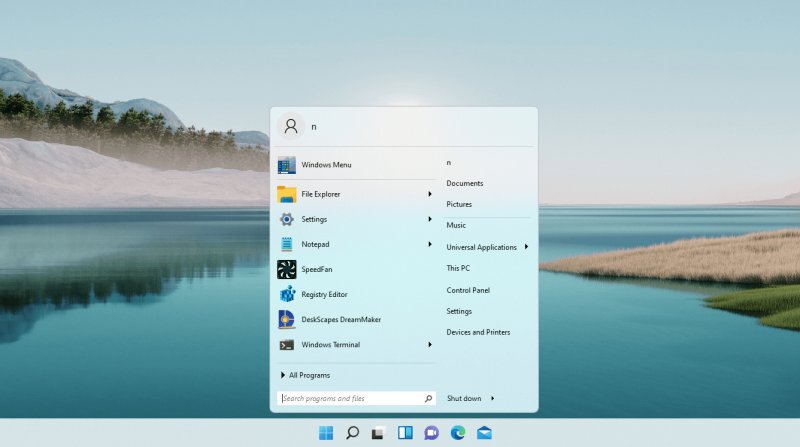The image size is (800, 447).
Task: Click the Universal Applications label
Action: (x=481, y=247)
